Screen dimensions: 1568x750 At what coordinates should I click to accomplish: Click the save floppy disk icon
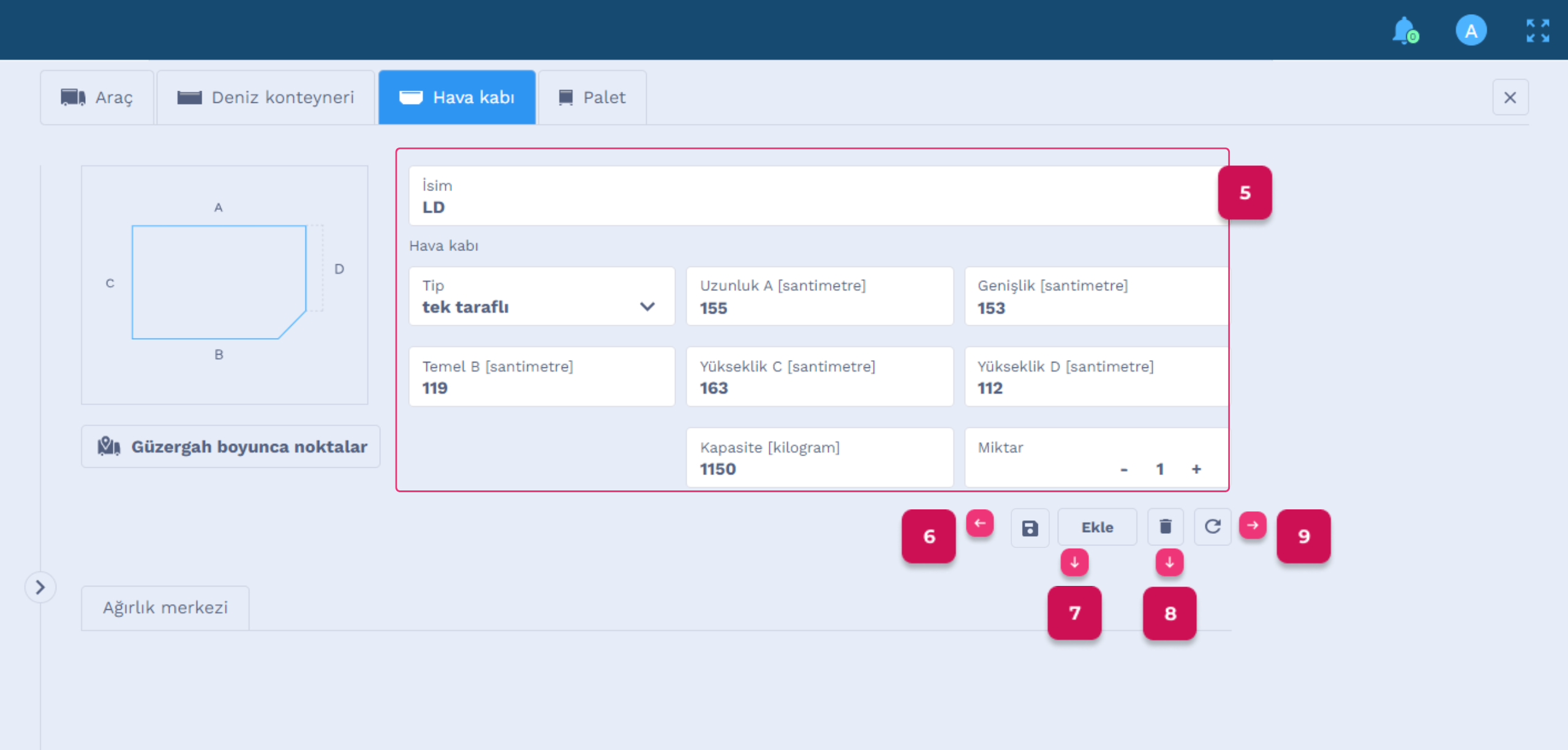1030,527
